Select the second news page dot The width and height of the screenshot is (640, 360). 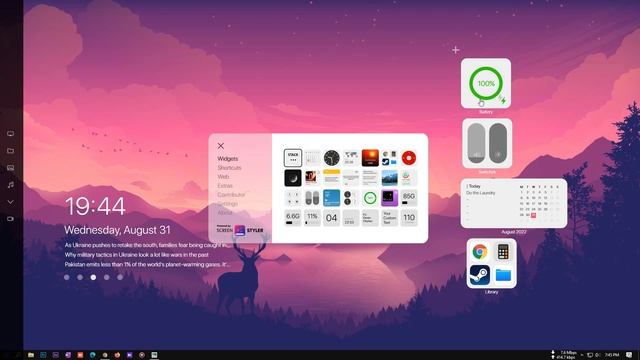point(80,277)
